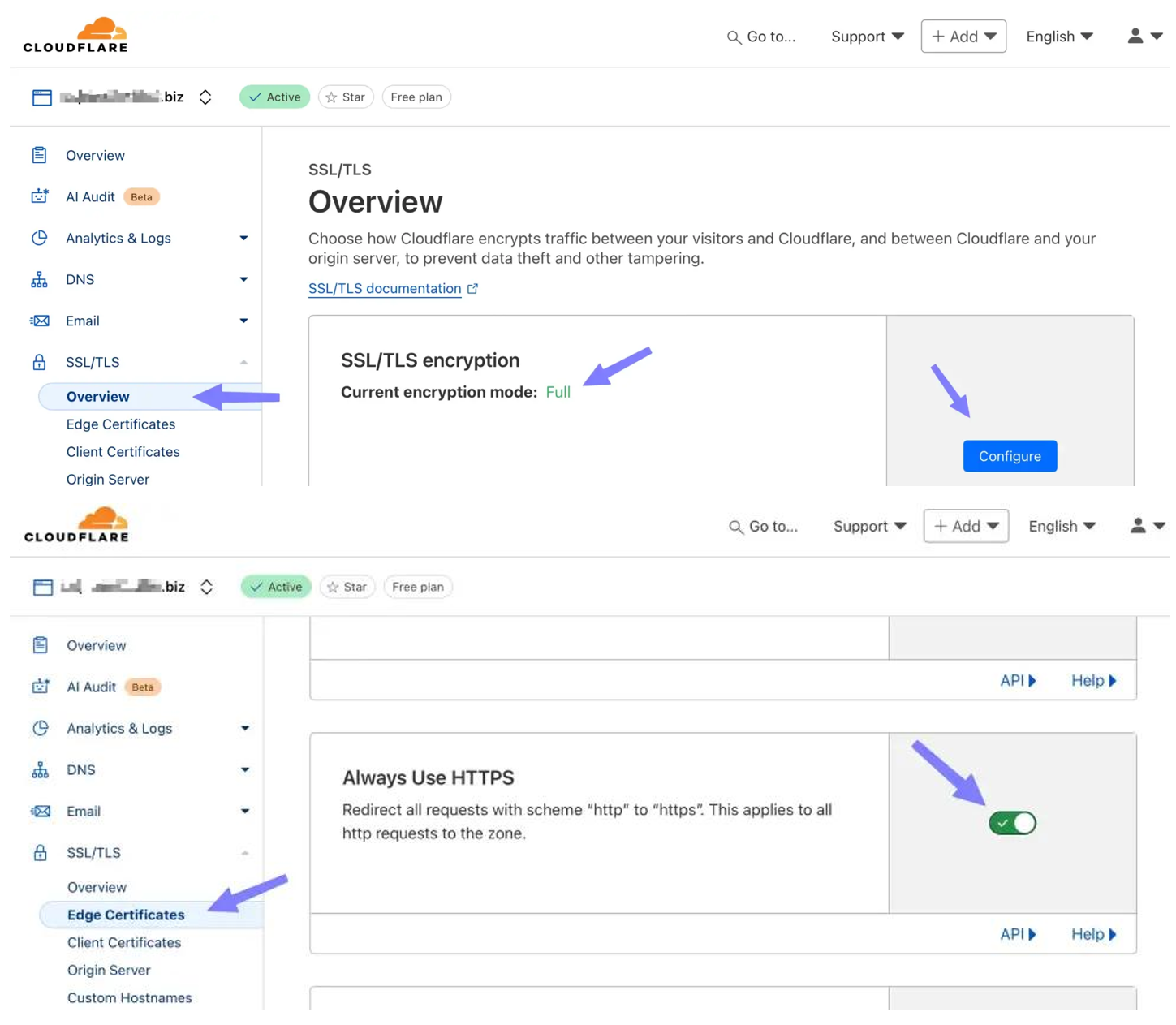Viewport: 1176px width, 1025px height.
Task: Click the Cloudflare logo in the bottom screenshot
Action: point(76,524)
